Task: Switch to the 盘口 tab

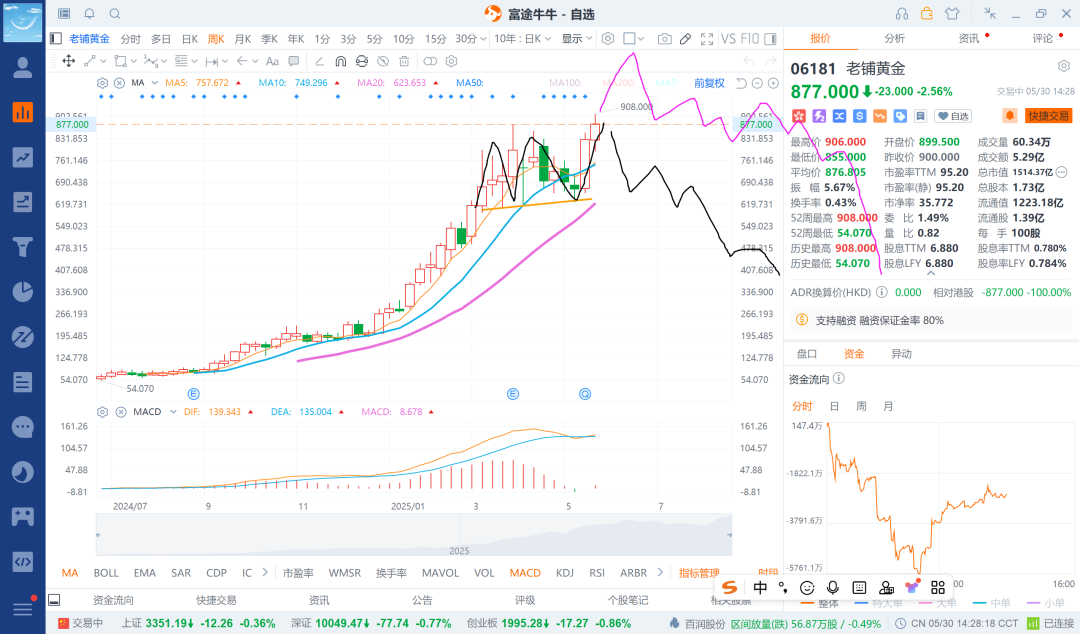Action: (x=807, y=354)
